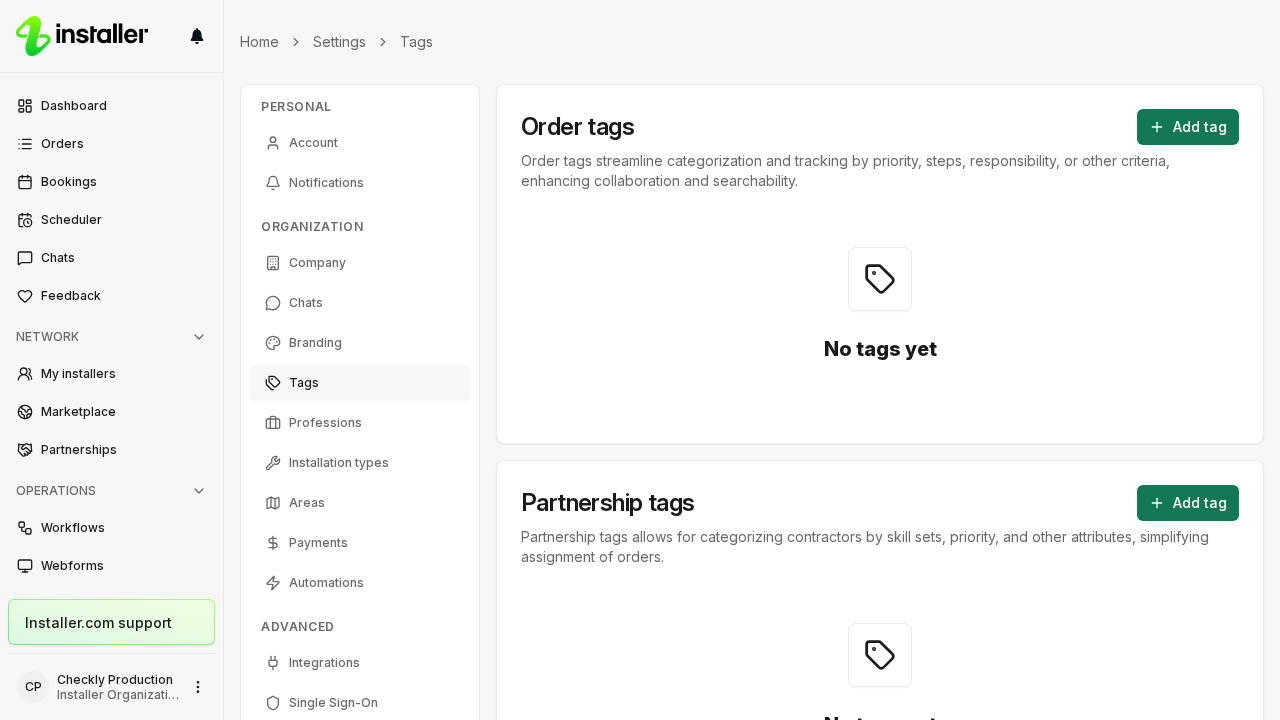Viewport: 1280px width, 720px height.
Task: Open the Dashboard icon in sidebar
Action: coord(25,106)
